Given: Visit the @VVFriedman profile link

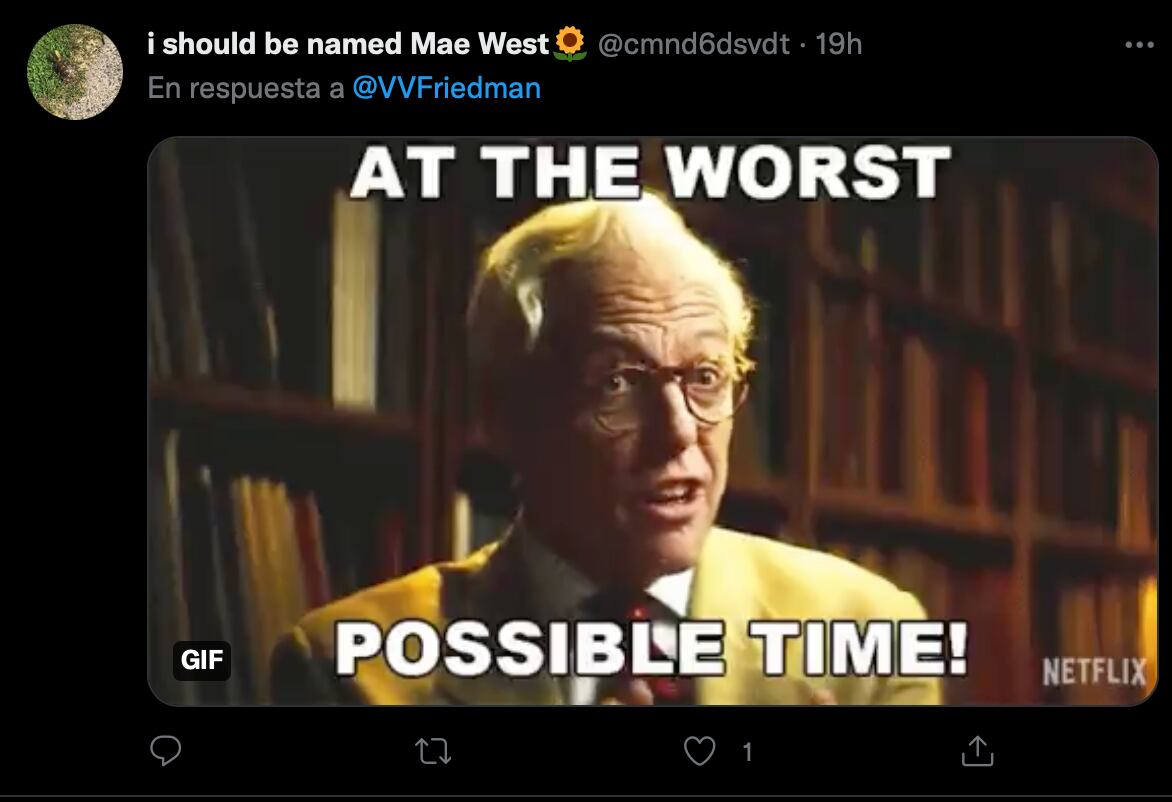Looking at the screenshot, I should tap(446, 88).
